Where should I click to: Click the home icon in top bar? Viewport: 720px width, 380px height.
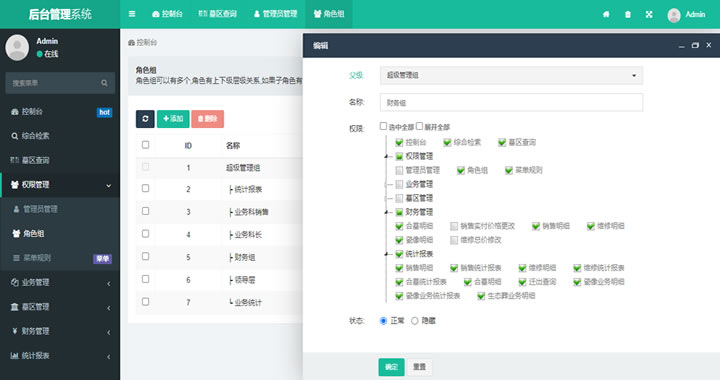[606, 14]
